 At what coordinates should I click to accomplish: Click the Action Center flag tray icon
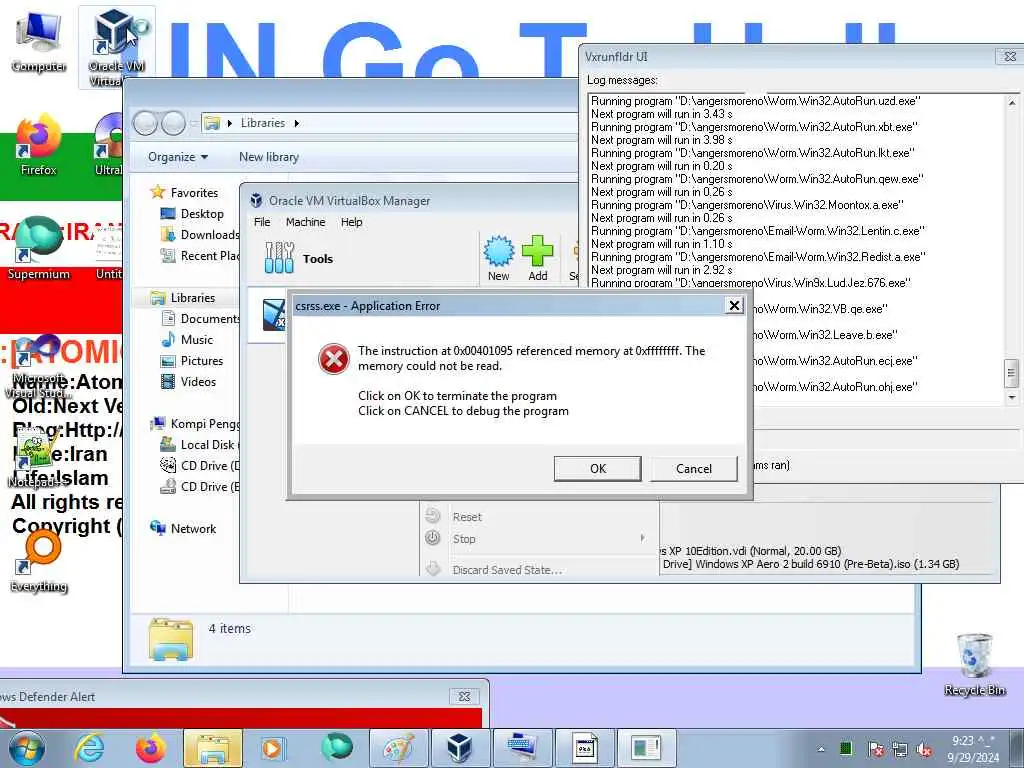tap(875, 749)
